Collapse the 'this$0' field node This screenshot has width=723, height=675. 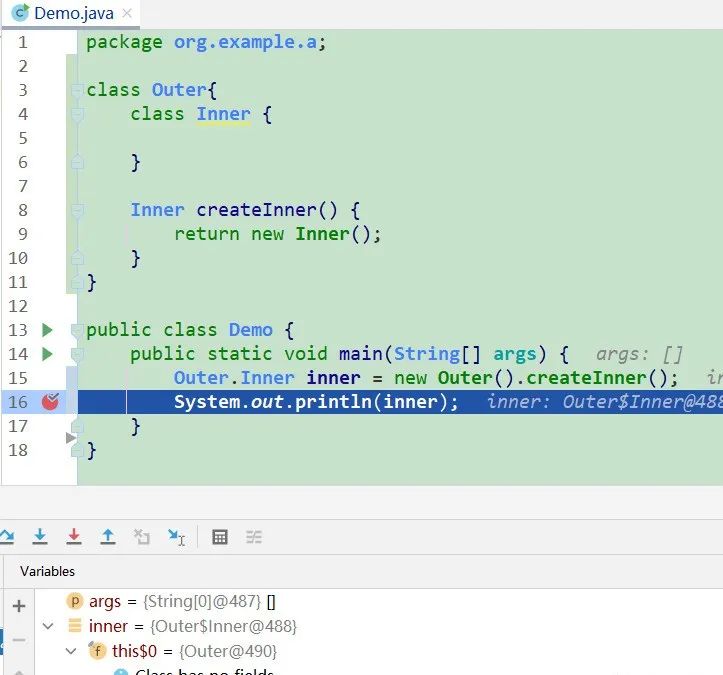(x=70, y=651)
